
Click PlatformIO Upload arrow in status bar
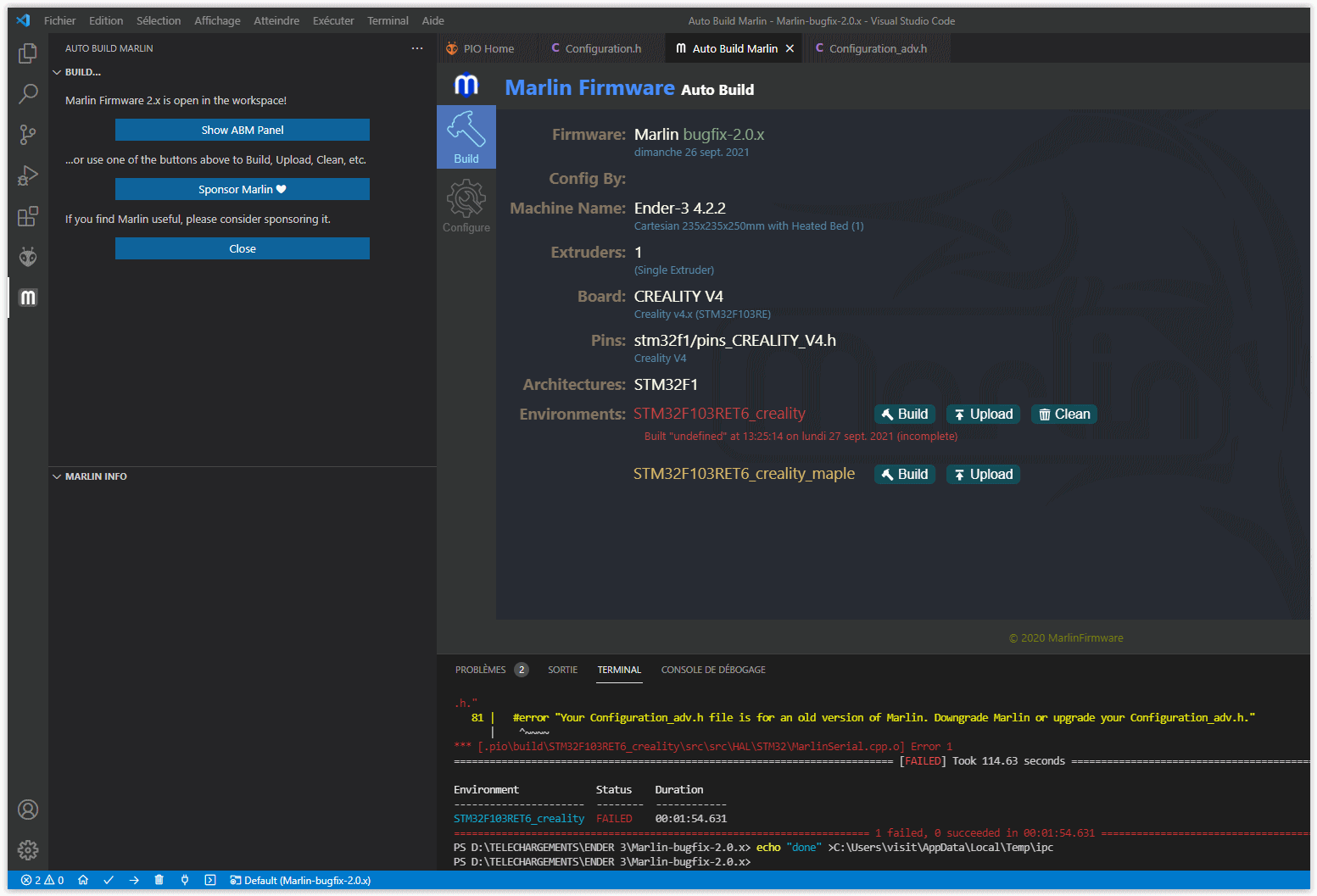(134, 880)
